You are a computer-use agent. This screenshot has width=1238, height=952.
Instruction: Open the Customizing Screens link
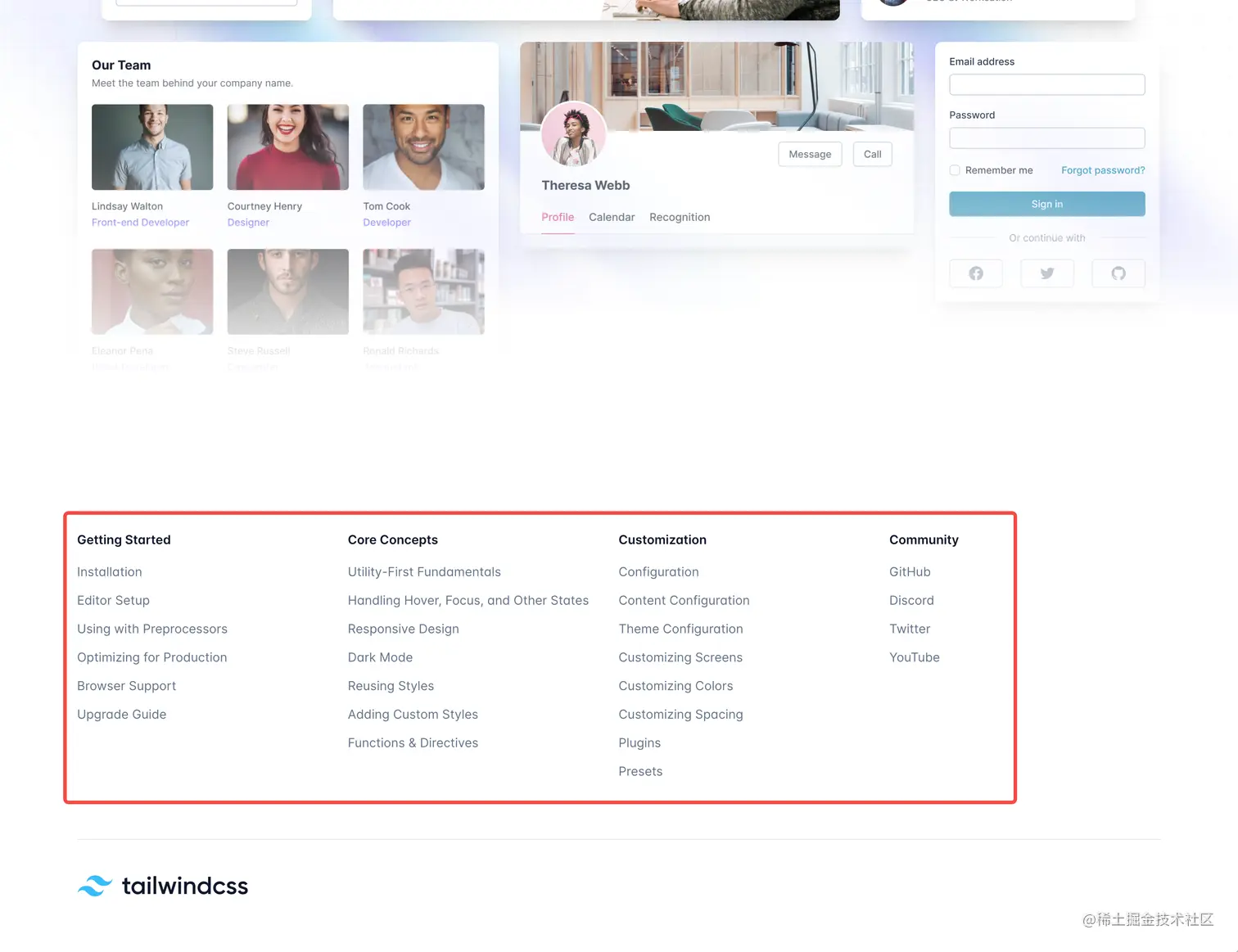point(680,657)
